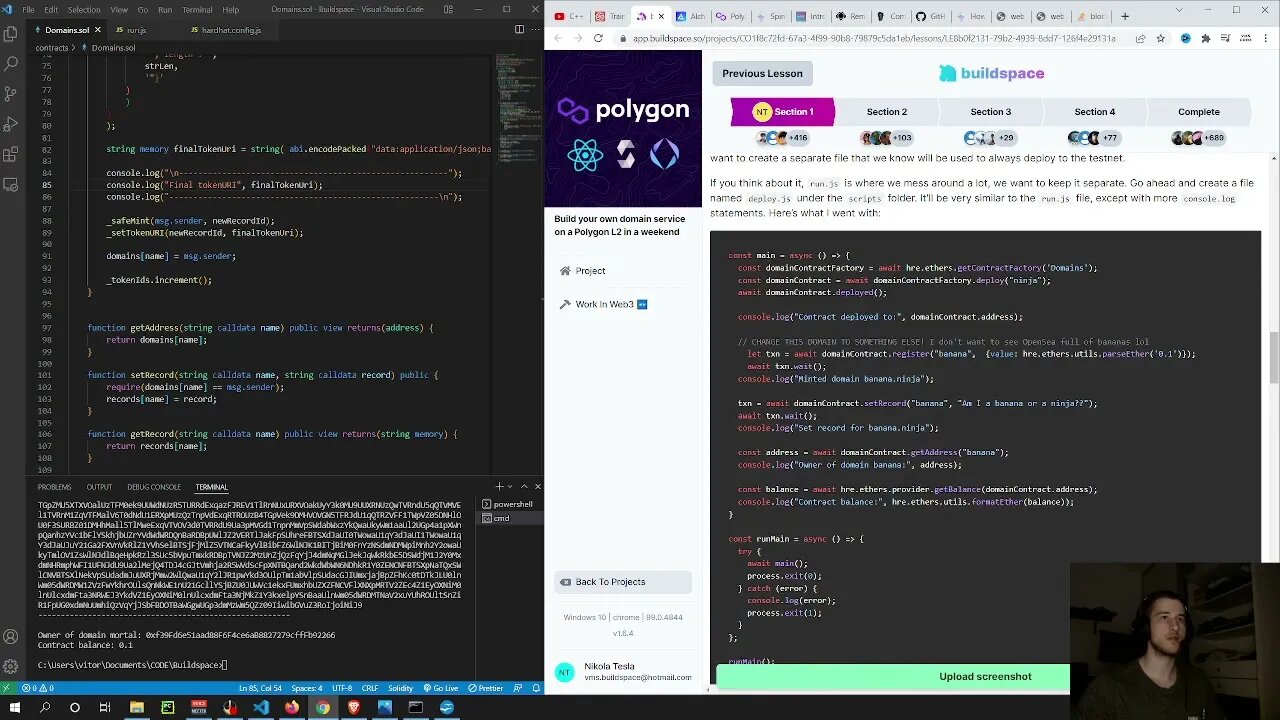Change language mode via Solidity status item
The height and width of the screenshot is (720, 1280).
[400, 688]
